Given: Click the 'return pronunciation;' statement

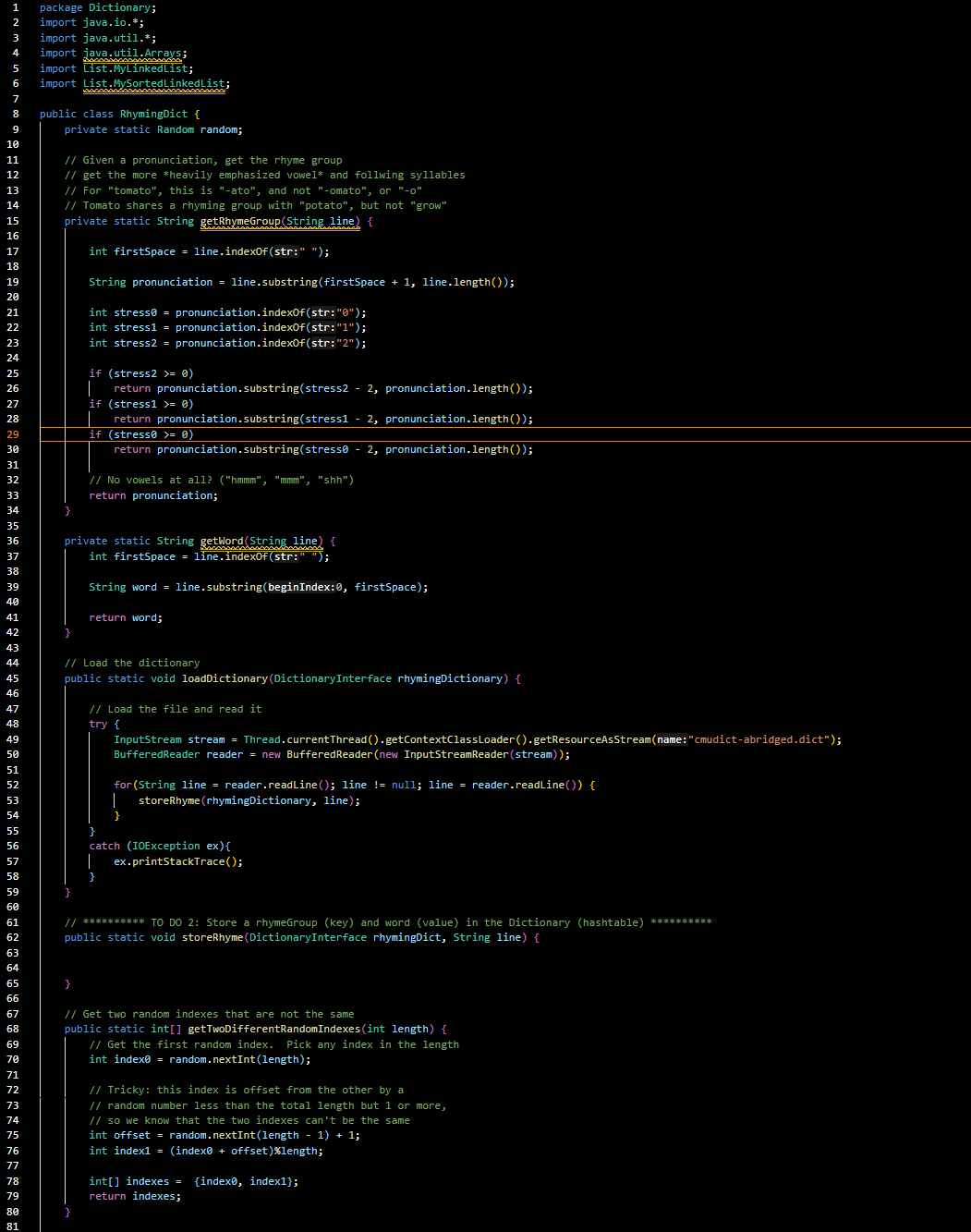Looking at the screenshot, I should coord(153,495).
